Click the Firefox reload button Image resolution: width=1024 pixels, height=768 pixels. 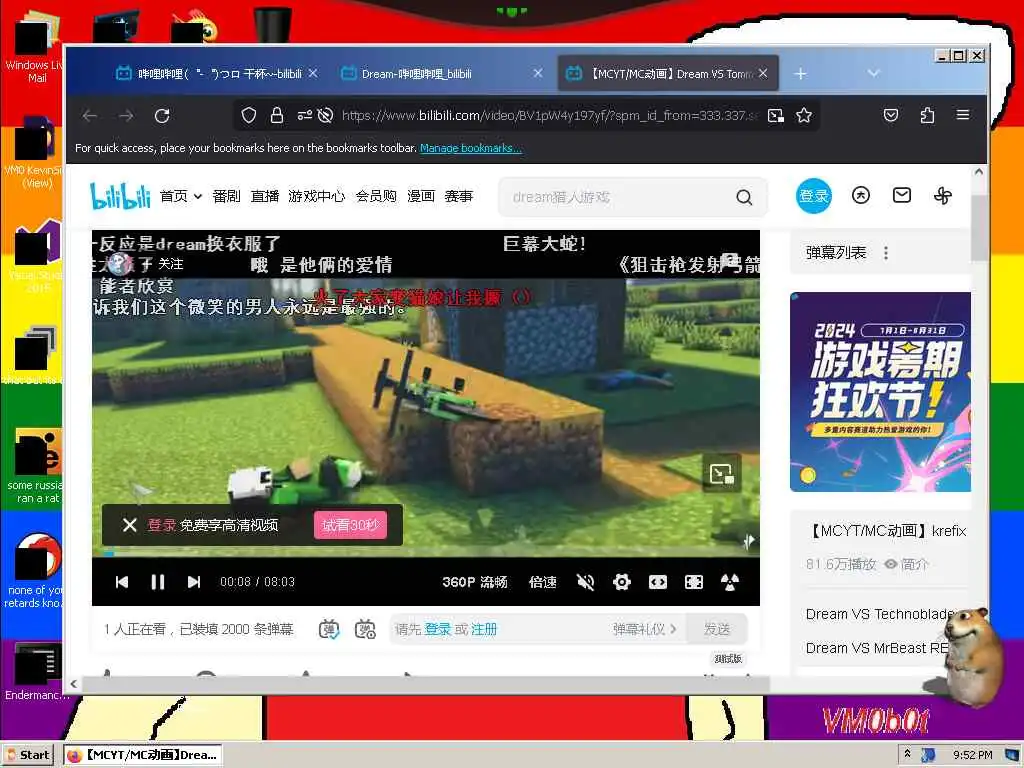[162, 116]
